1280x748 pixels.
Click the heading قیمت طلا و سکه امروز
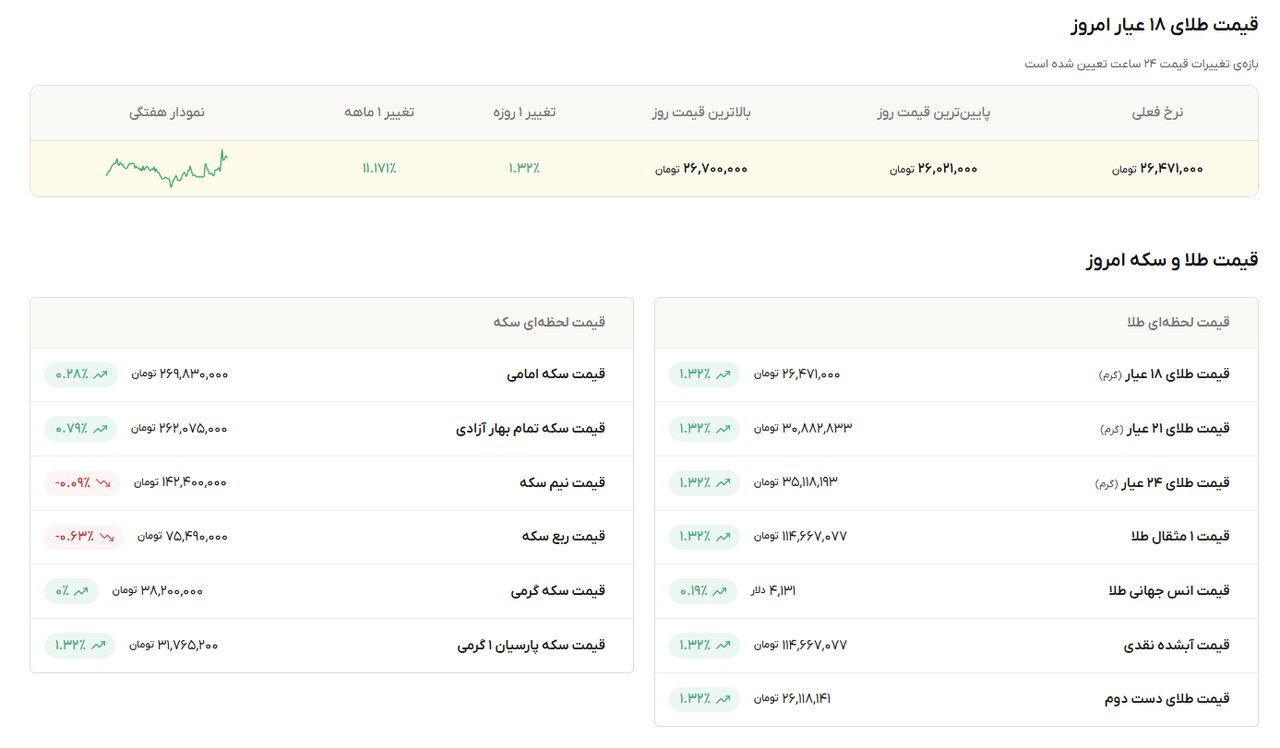coord(1172,260)
